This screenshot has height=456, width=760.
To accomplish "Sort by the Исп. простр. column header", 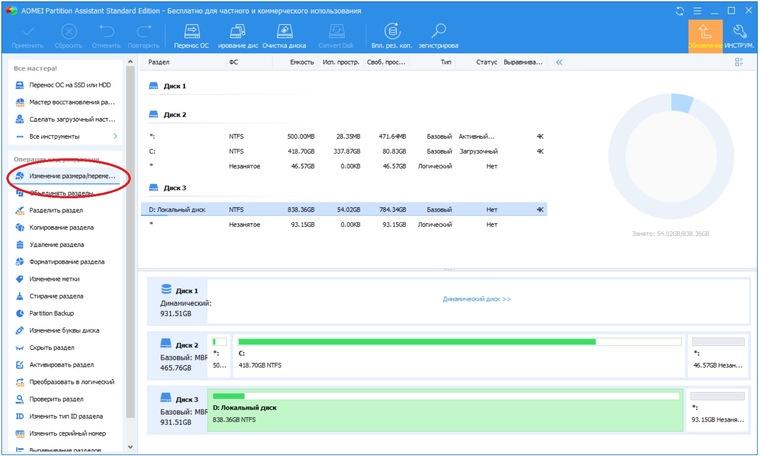I will 341,62.
